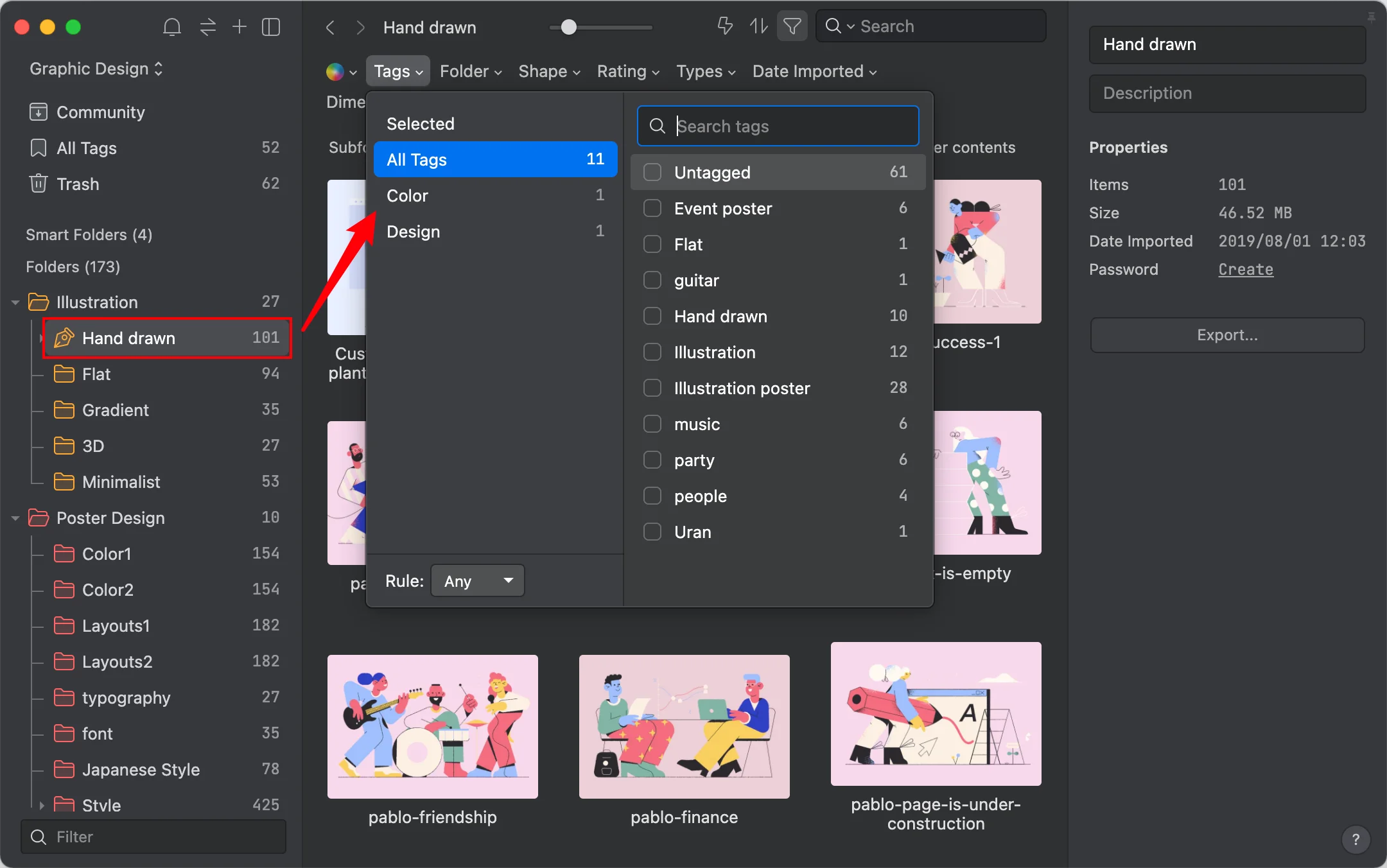
Task: Collapse the Illustration folder tree
Action: click(x=15, y=302)
